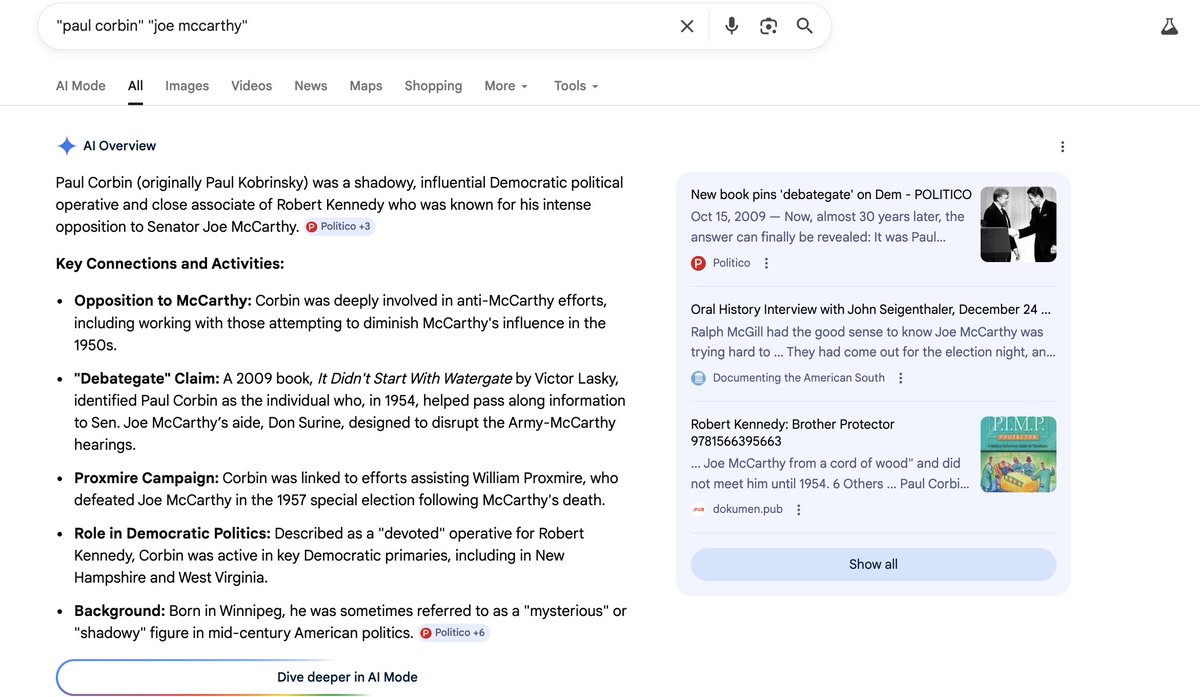Click the AI Overview sparkle icon
The height and width of the screenshot is (697, 1200).
tap(66, 146)
